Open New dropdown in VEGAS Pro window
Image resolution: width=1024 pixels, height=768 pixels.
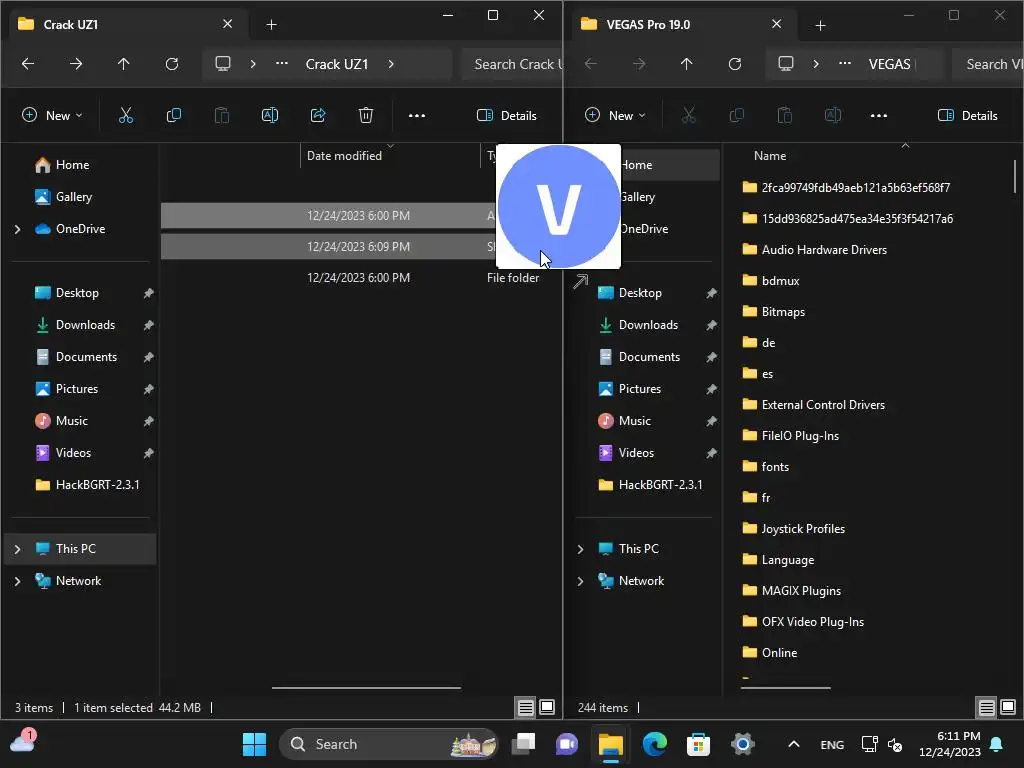[x=615, y=116]
